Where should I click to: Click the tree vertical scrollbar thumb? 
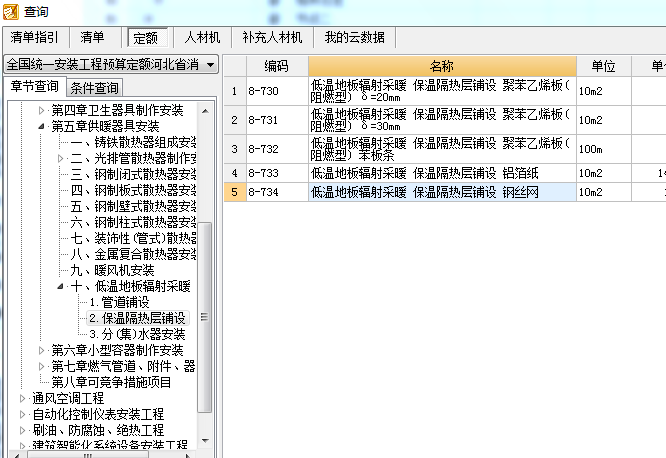click(205, 317)
